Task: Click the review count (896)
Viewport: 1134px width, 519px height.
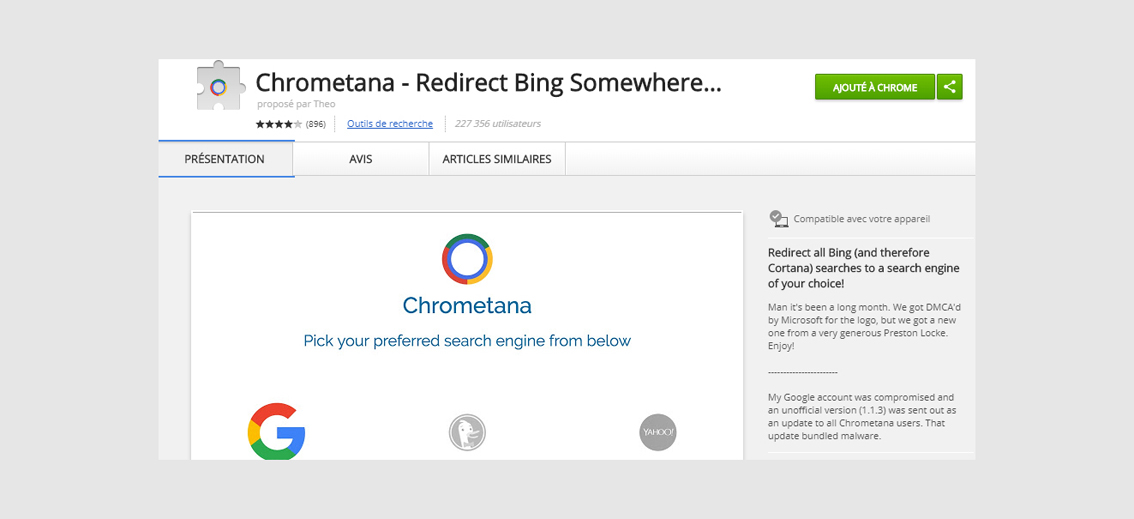Action: coord(315,124)
